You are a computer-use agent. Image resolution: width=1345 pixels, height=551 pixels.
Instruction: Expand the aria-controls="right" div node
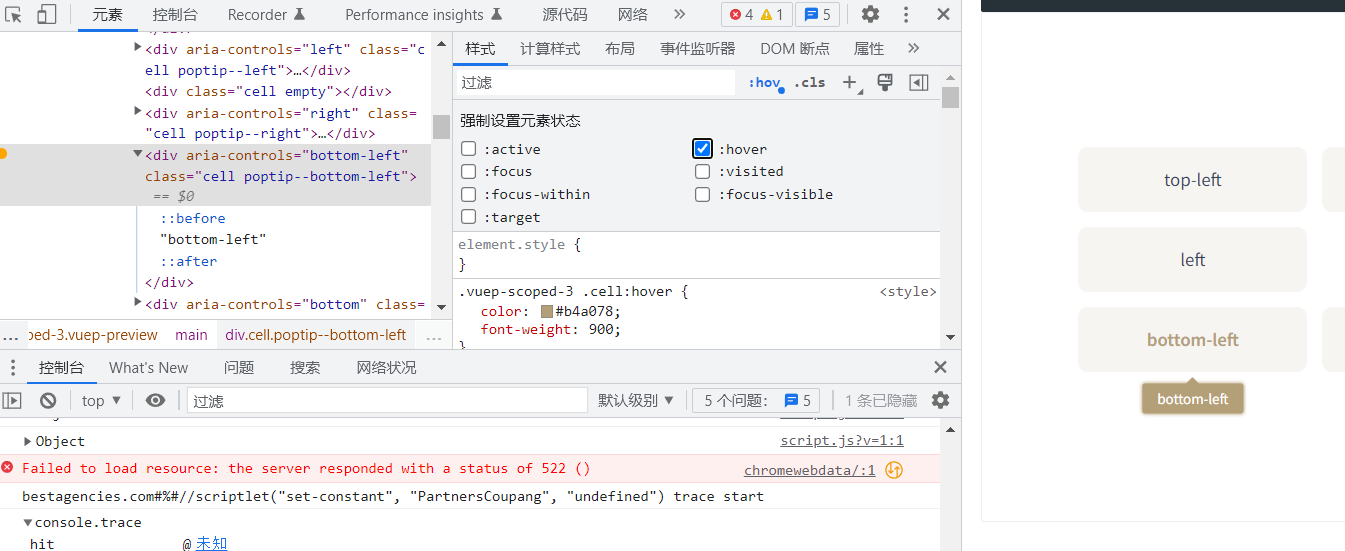coord(138,111)
